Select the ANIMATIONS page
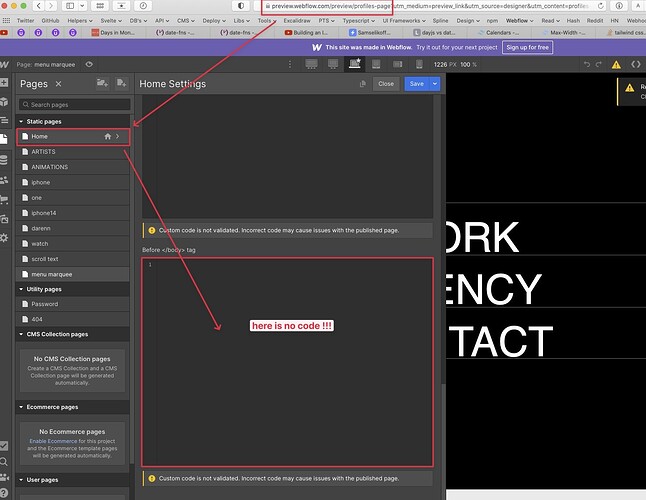This screenshot has width=646, height=500. (73, 167)
